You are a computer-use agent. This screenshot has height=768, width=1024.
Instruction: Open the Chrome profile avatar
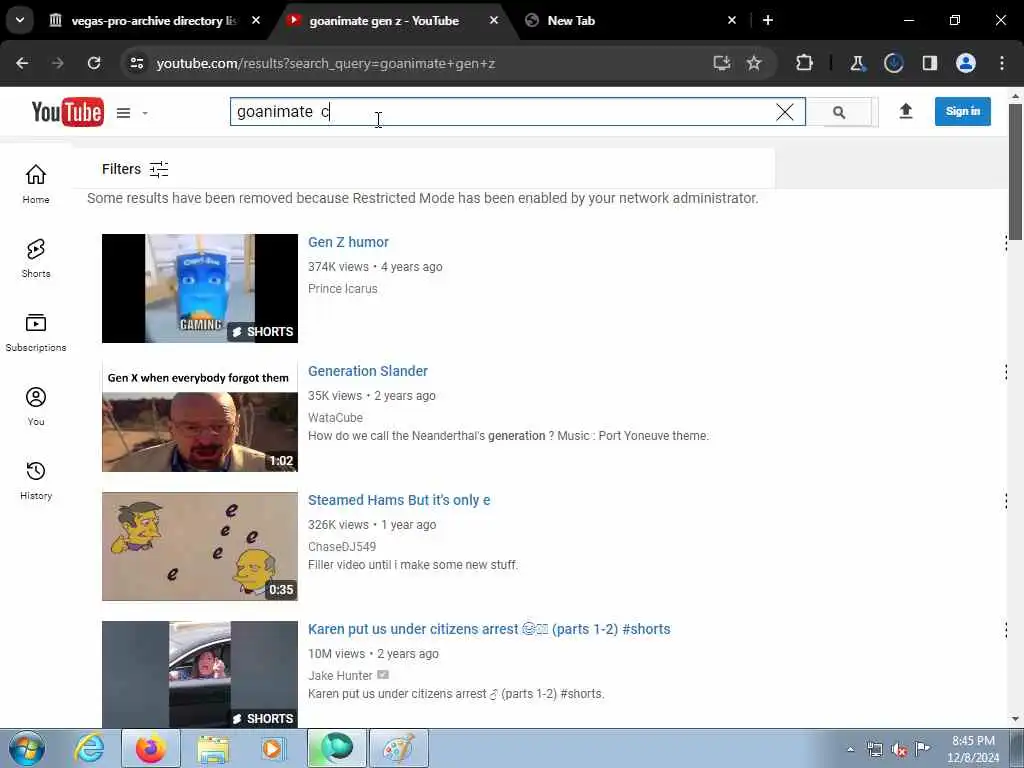[x=966, y=63]
